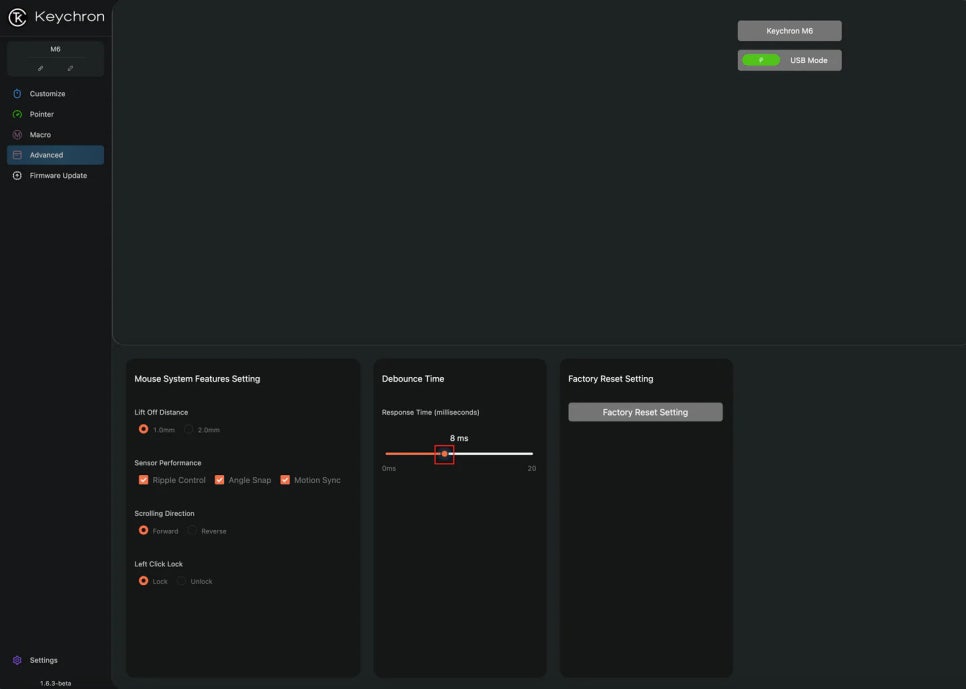
Task: Uncheck Ripple Control
Action: [x=144, y=479]
